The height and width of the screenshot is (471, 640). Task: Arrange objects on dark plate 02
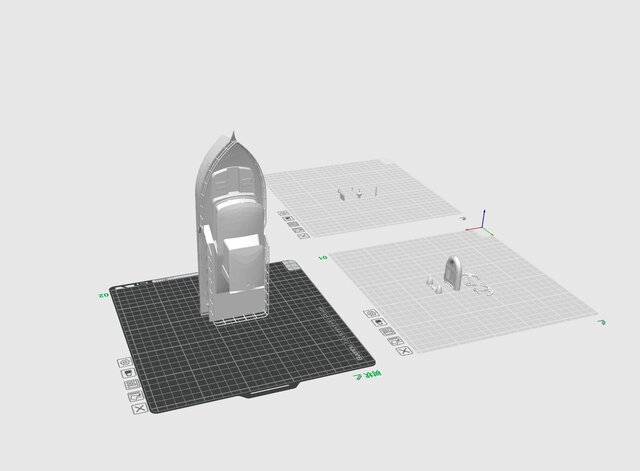click(131, 384)
